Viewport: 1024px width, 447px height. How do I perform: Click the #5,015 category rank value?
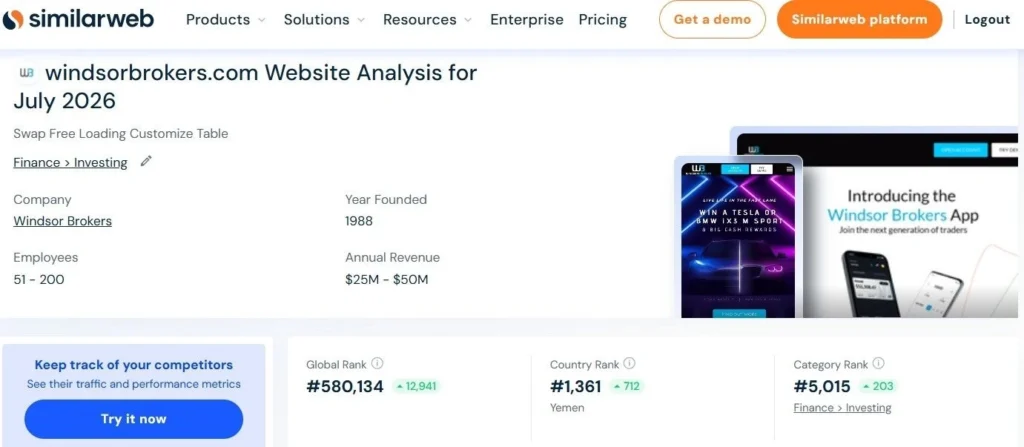(822, 387)
